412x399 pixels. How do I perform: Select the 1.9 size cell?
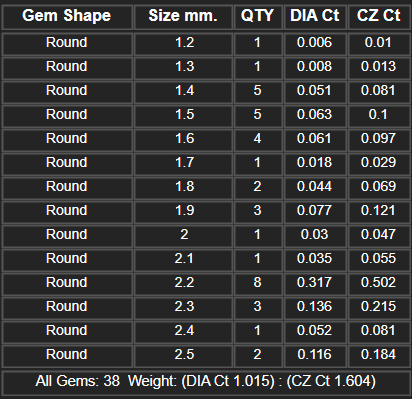click(183, 211)
